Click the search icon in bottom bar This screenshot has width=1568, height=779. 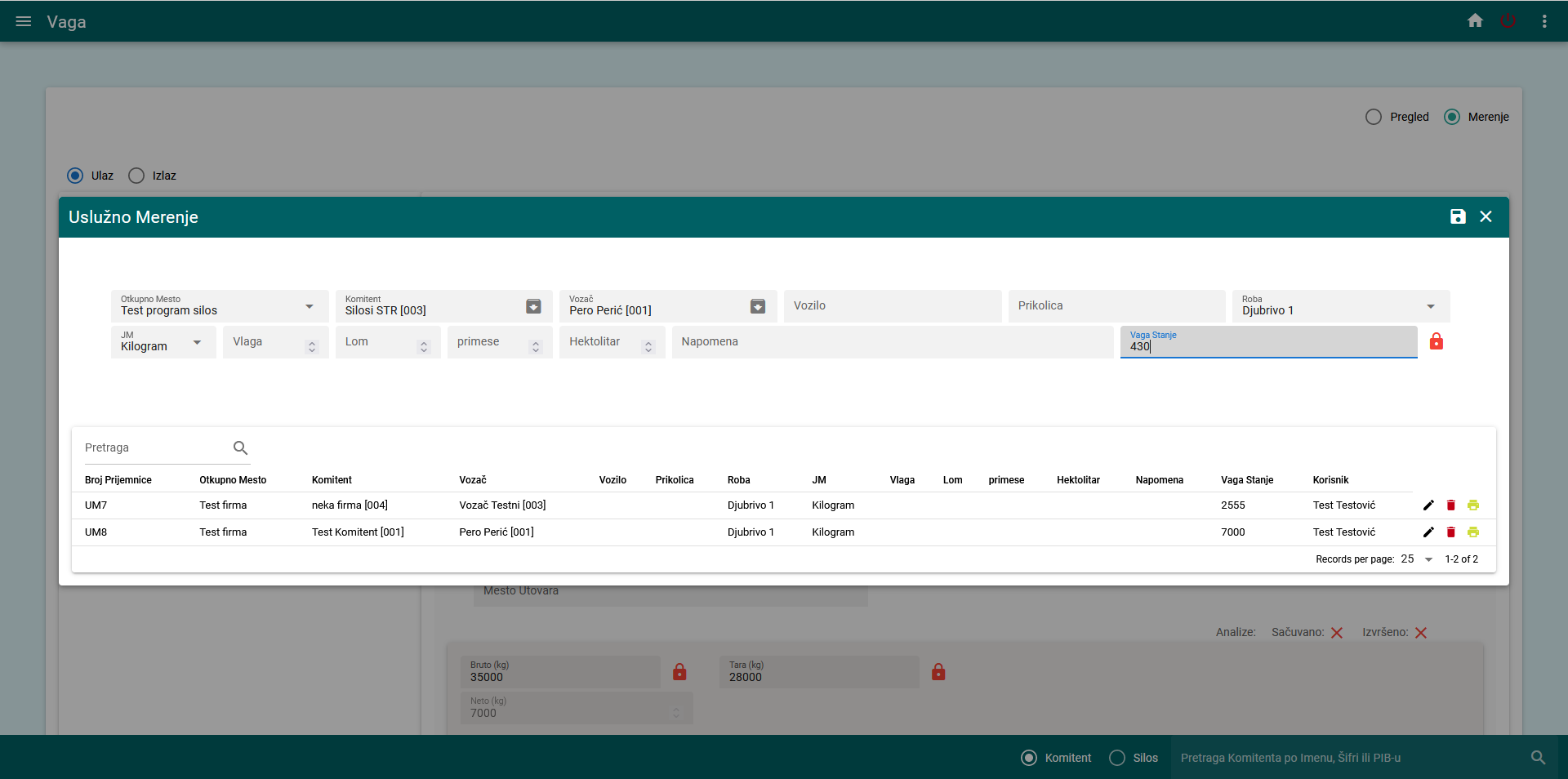[1539, 757]
